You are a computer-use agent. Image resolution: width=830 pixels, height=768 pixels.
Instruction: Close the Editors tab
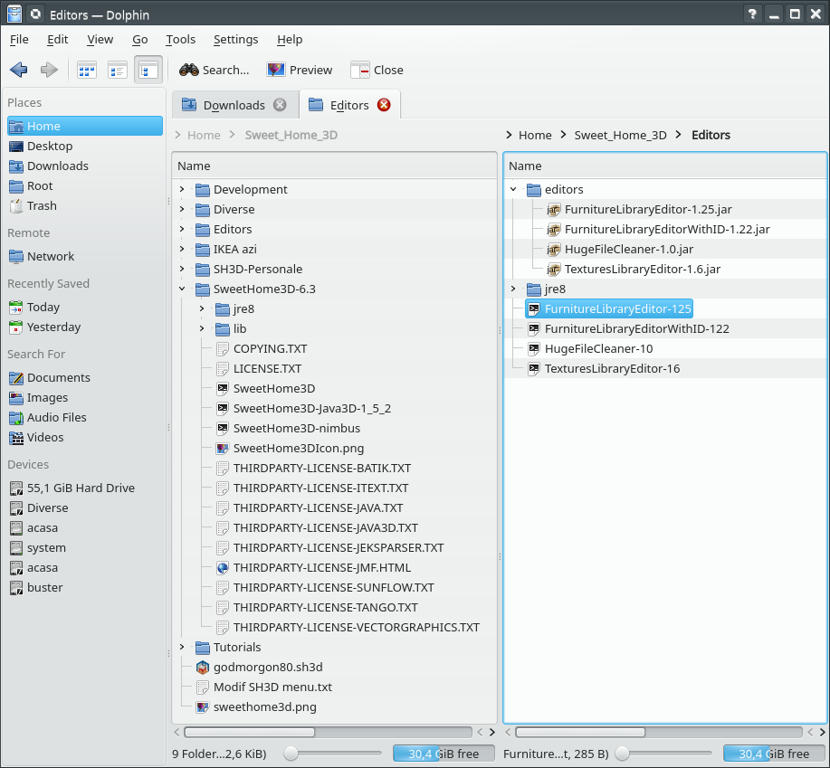pos(384,105)
